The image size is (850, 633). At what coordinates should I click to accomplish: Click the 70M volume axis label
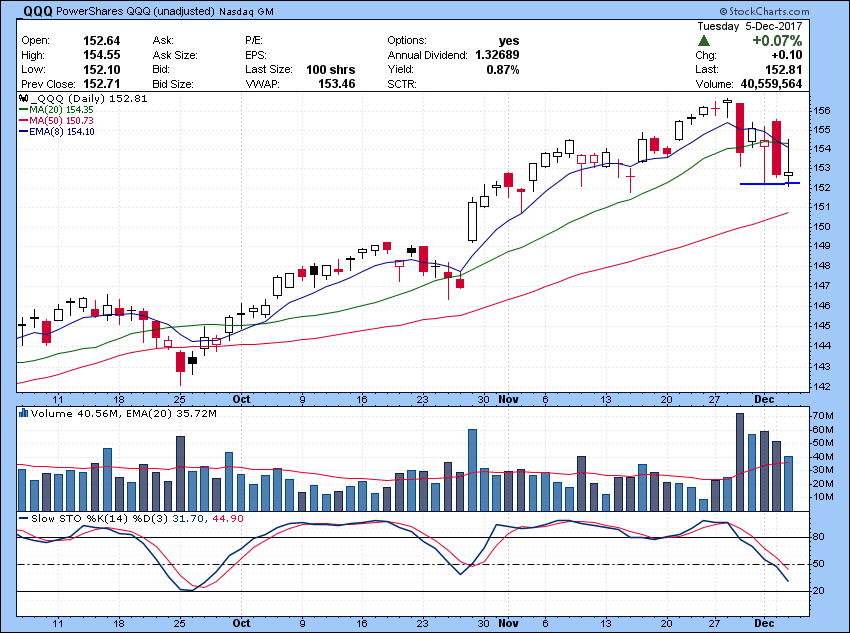(823, 416)
